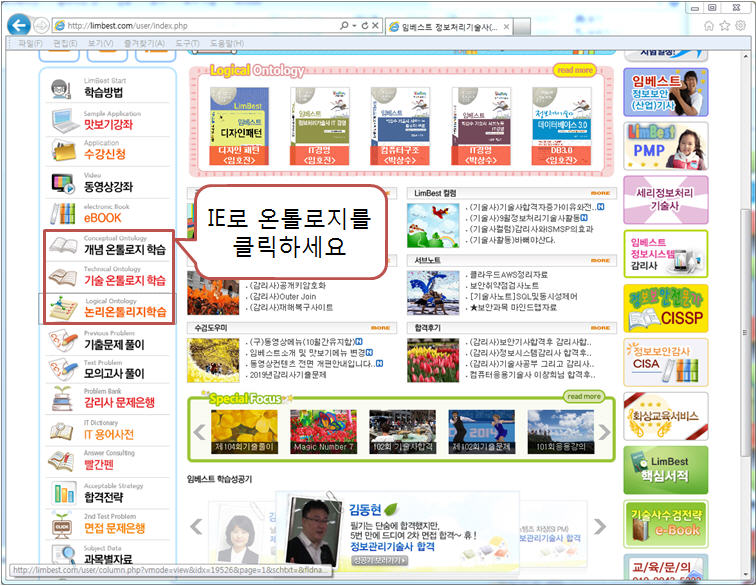Click the browser back arrow button
Screen dimensions: 756x586
(x=19, y=25)
